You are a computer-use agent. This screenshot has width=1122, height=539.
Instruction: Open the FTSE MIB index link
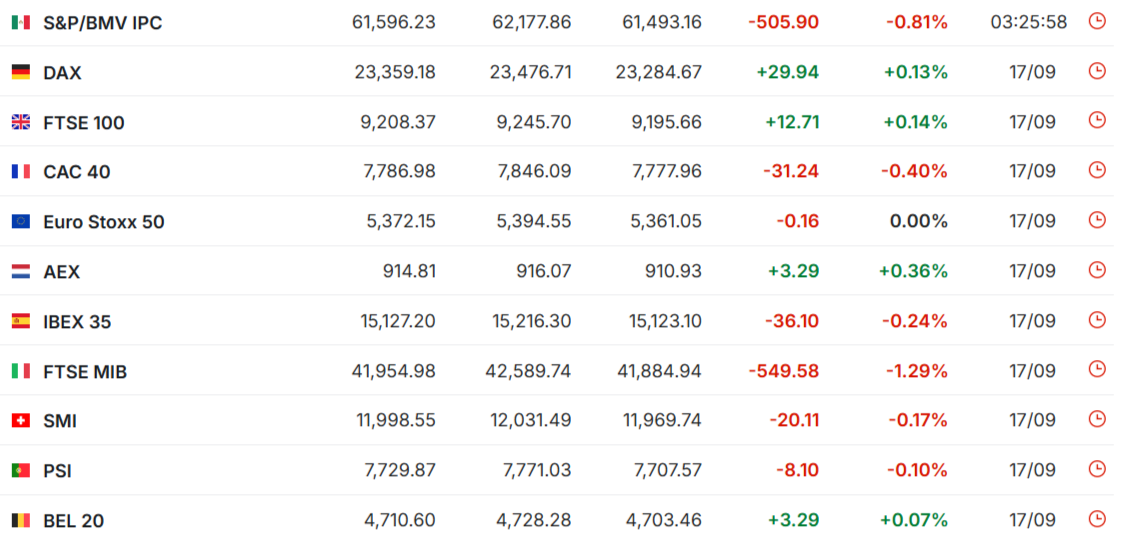85,372
